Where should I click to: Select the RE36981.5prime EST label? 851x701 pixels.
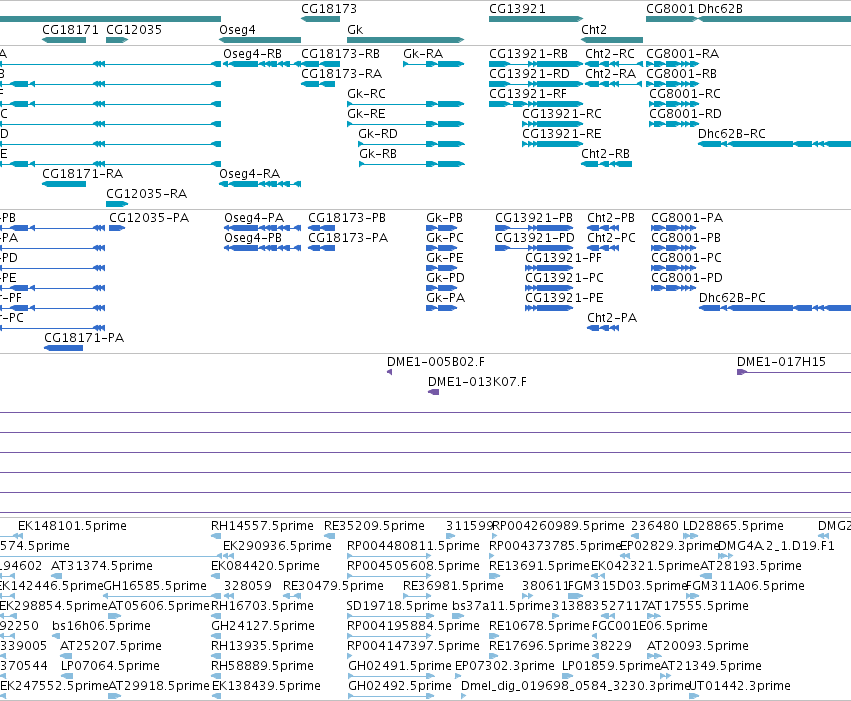pos(453,587)
